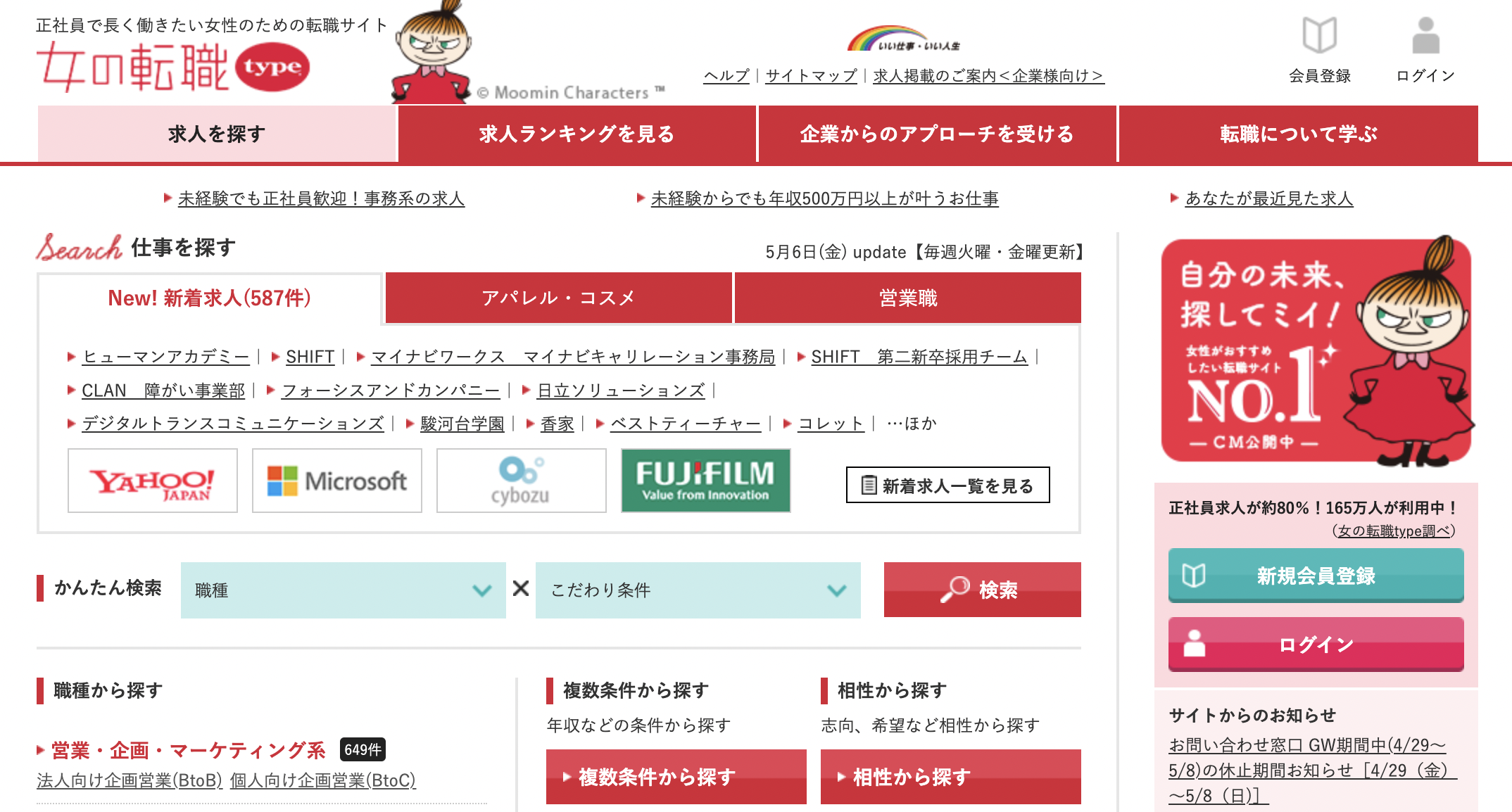This screenshot has height=812, width=1512.
Task: Open CLAN 障がい事業部 link
Action: (163, 391)
